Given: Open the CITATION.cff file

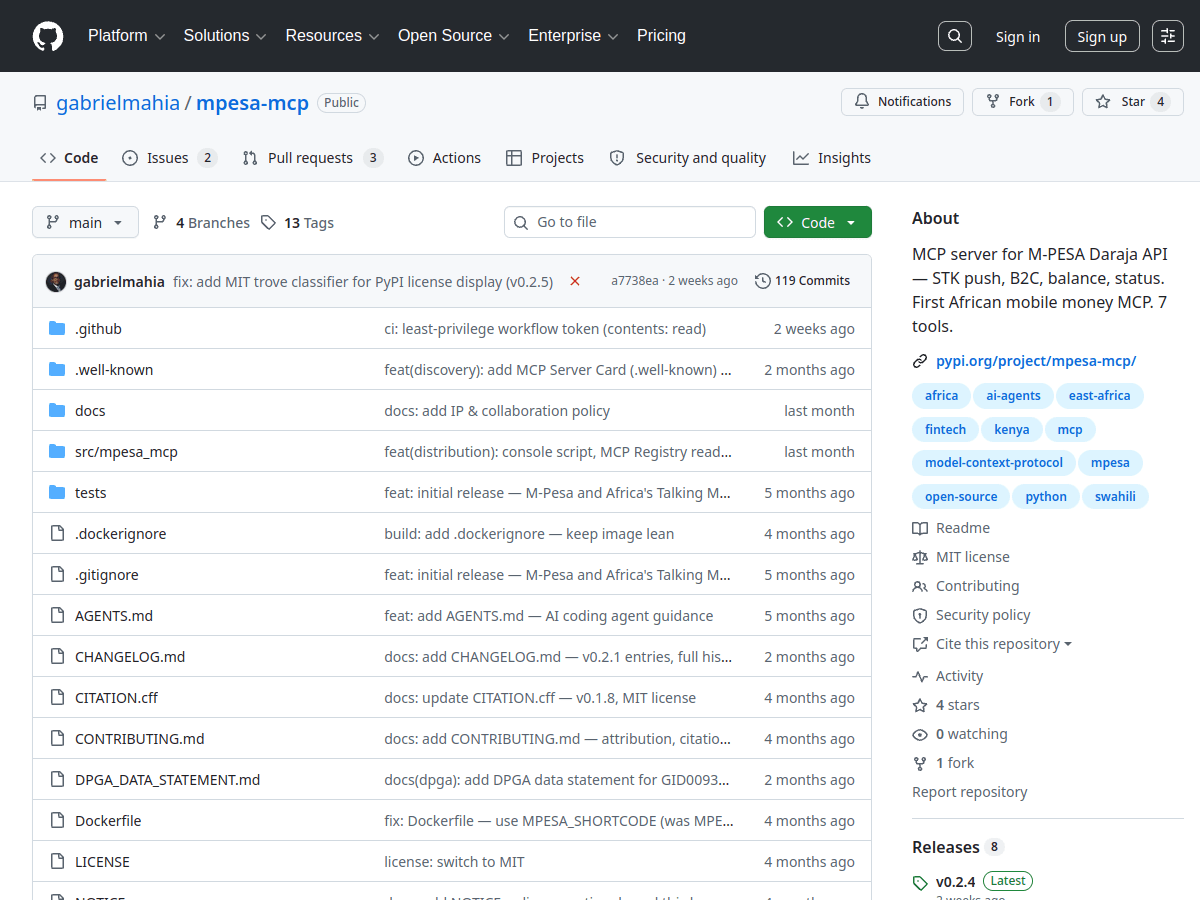Looking at the screenshot, I should pos(116,698).
